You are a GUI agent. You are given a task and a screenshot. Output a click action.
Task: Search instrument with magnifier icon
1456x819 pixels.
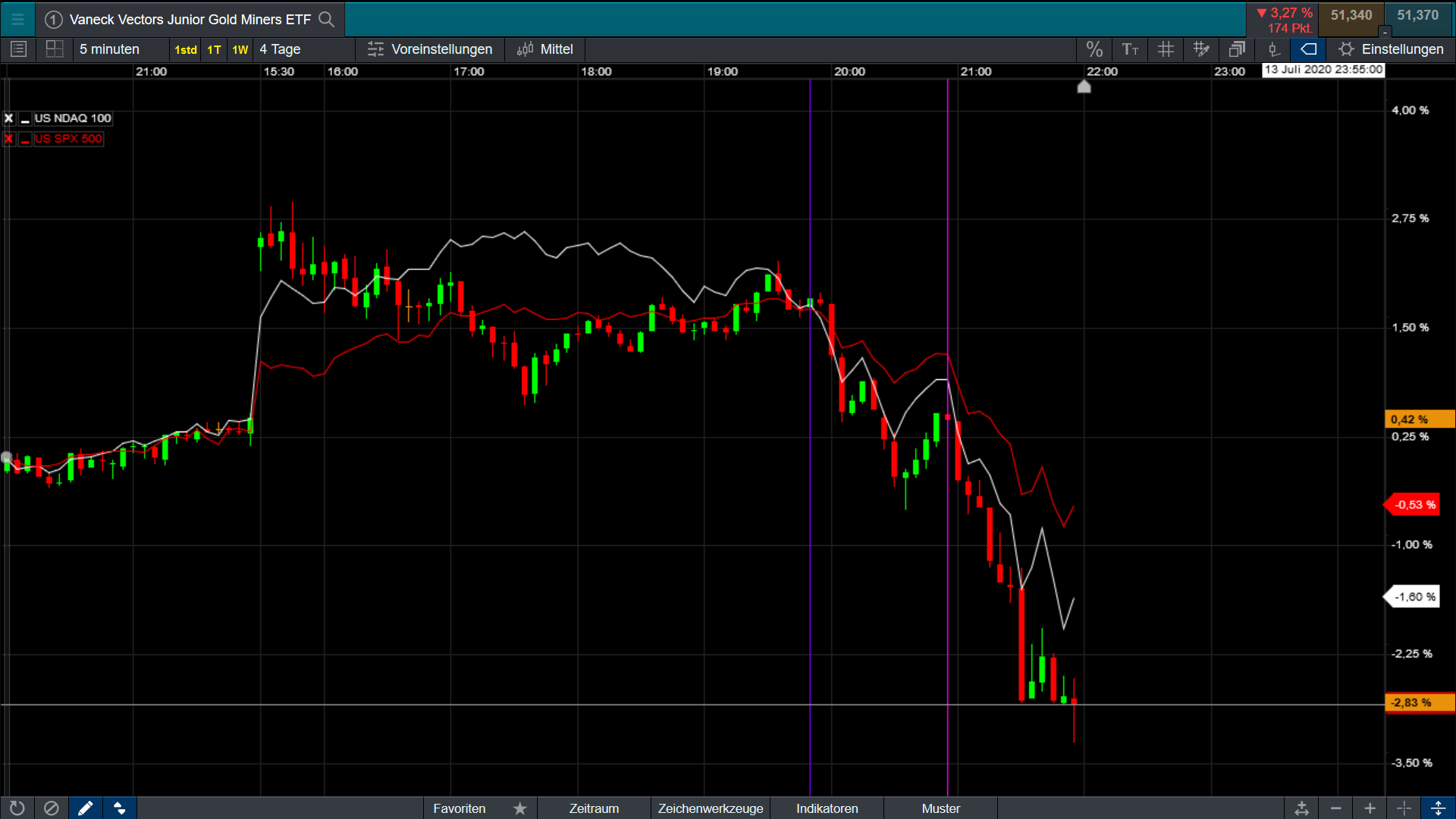(x=327, y=19)
